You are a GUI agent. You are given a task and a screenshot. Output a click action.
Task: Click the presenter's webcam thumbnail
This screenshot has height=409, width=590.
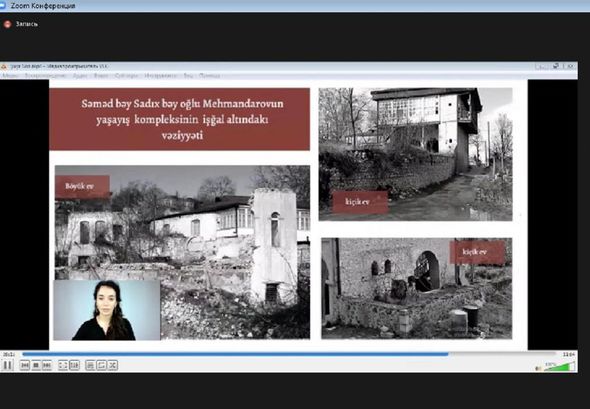(107, 310)
